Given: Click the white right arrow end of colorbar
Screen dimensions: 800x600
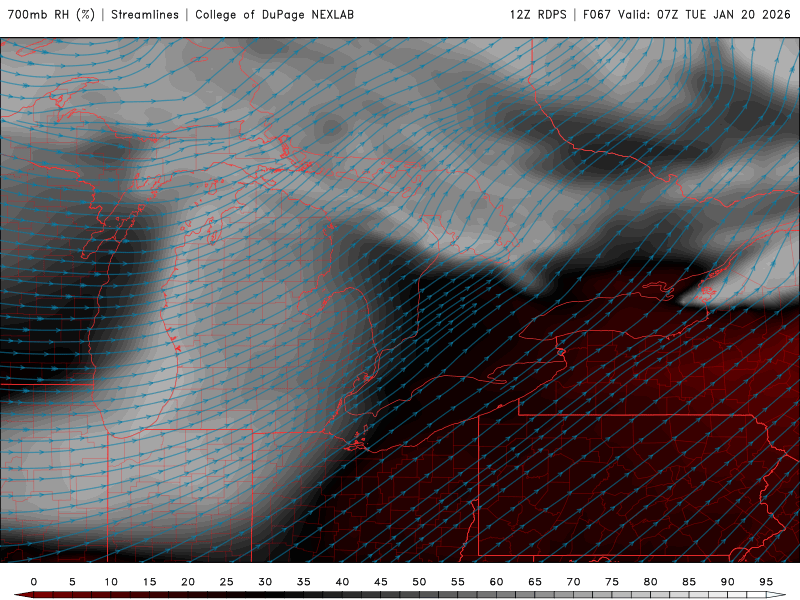Looking at the screenshot, I should (776, 595).
